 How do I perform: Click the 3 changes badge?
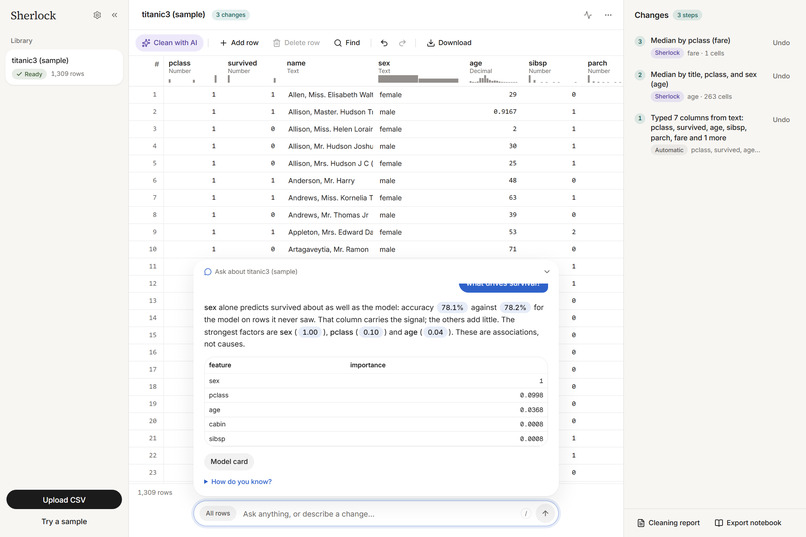pyautogui.click(x=231, y=15)
